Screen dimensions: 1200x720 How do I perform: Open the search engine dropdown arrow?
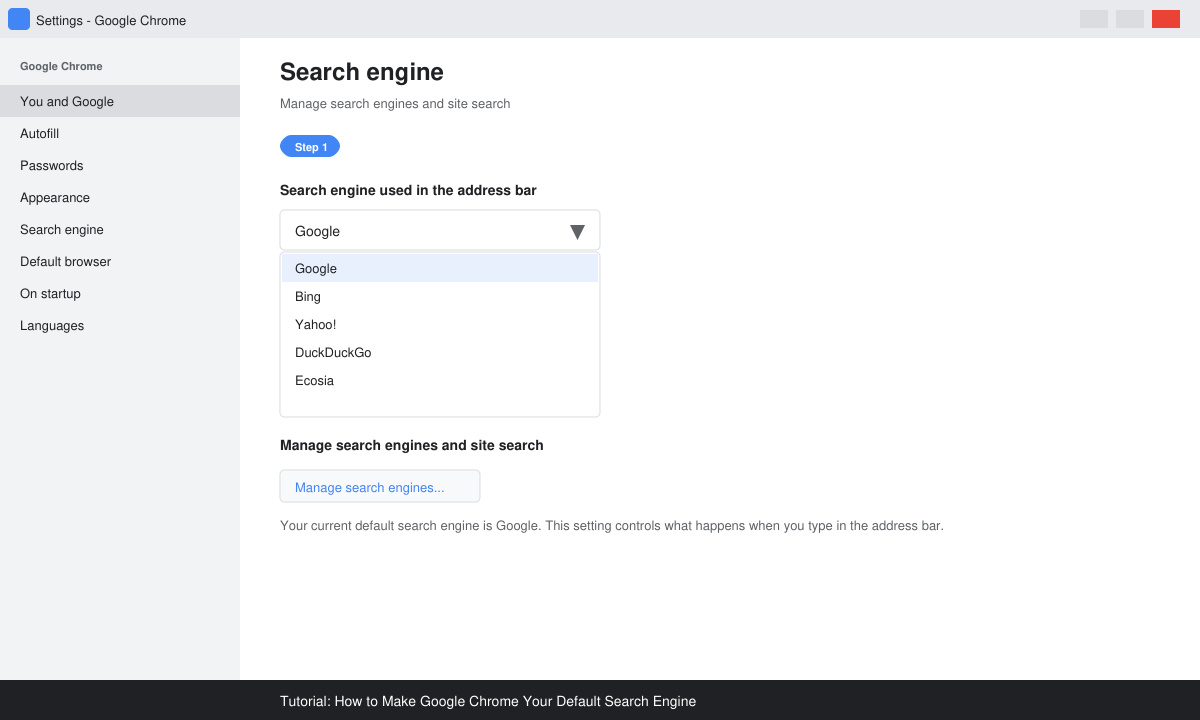[x=577, y=231]
